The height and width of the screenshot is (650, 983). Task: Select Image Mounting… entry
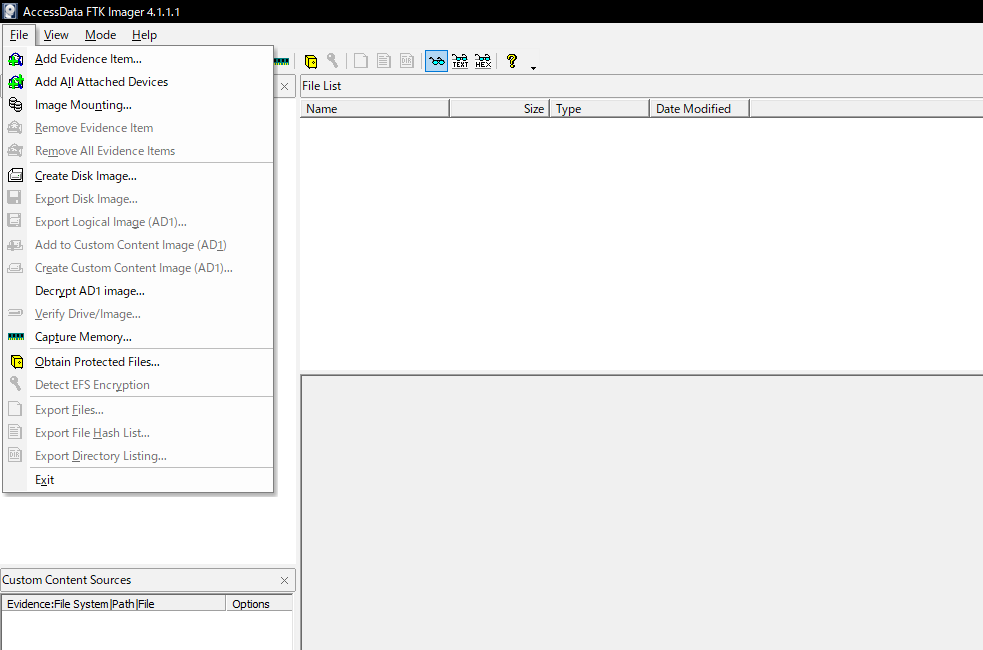point(139,105)
